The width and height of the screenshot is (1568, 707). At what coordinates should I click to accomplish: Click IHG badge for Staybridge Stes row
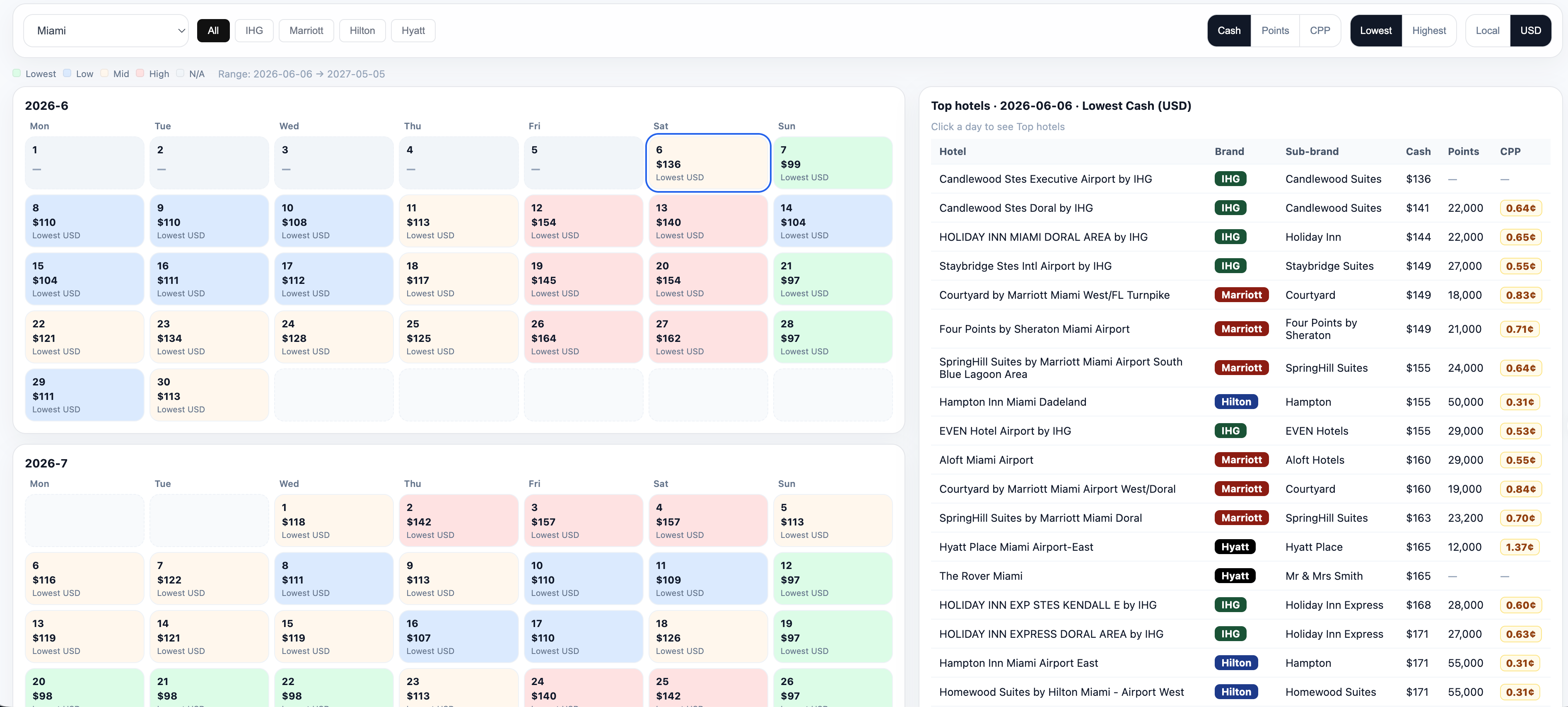1230,266
